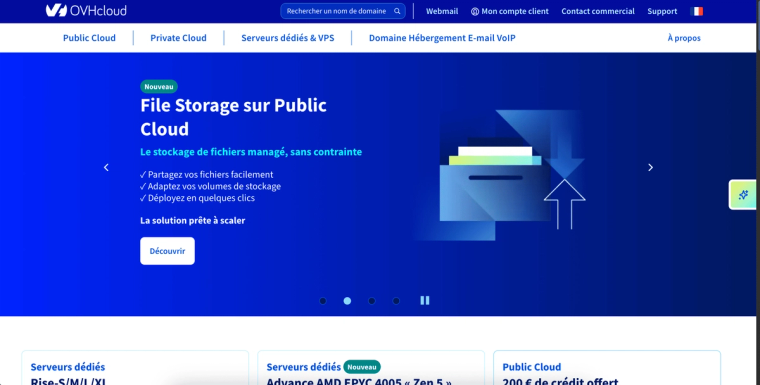Select the third carousel dot
This screenshot has width=760, height=385.
coord(372,301)
